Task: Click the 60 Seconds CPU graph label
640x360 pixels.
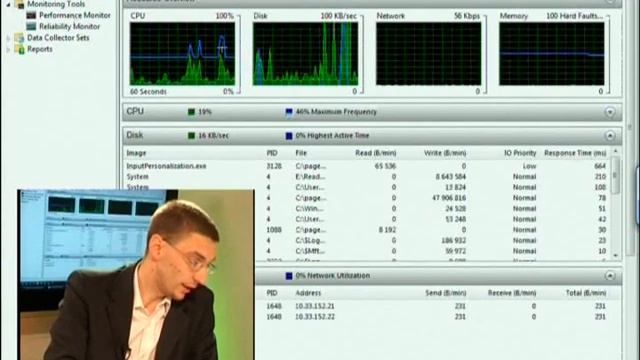Action: tap(148, 92)
